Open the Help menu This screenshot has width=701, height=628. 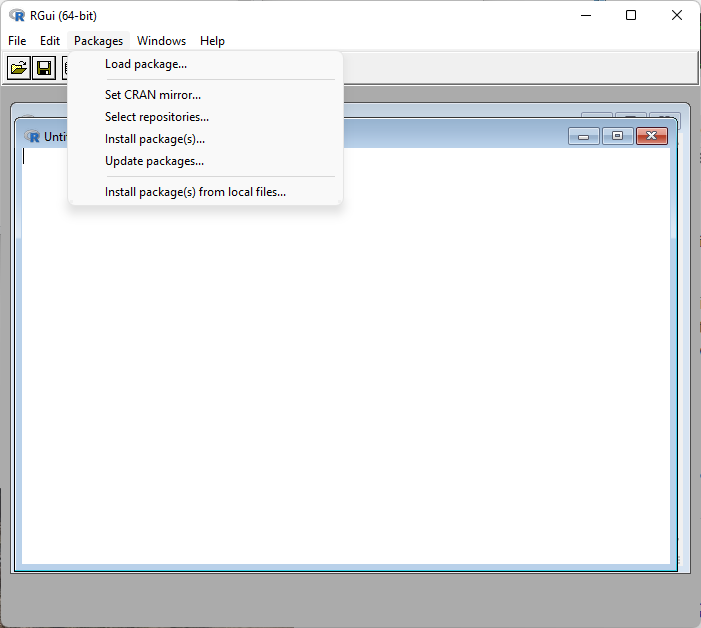(212, 41)
